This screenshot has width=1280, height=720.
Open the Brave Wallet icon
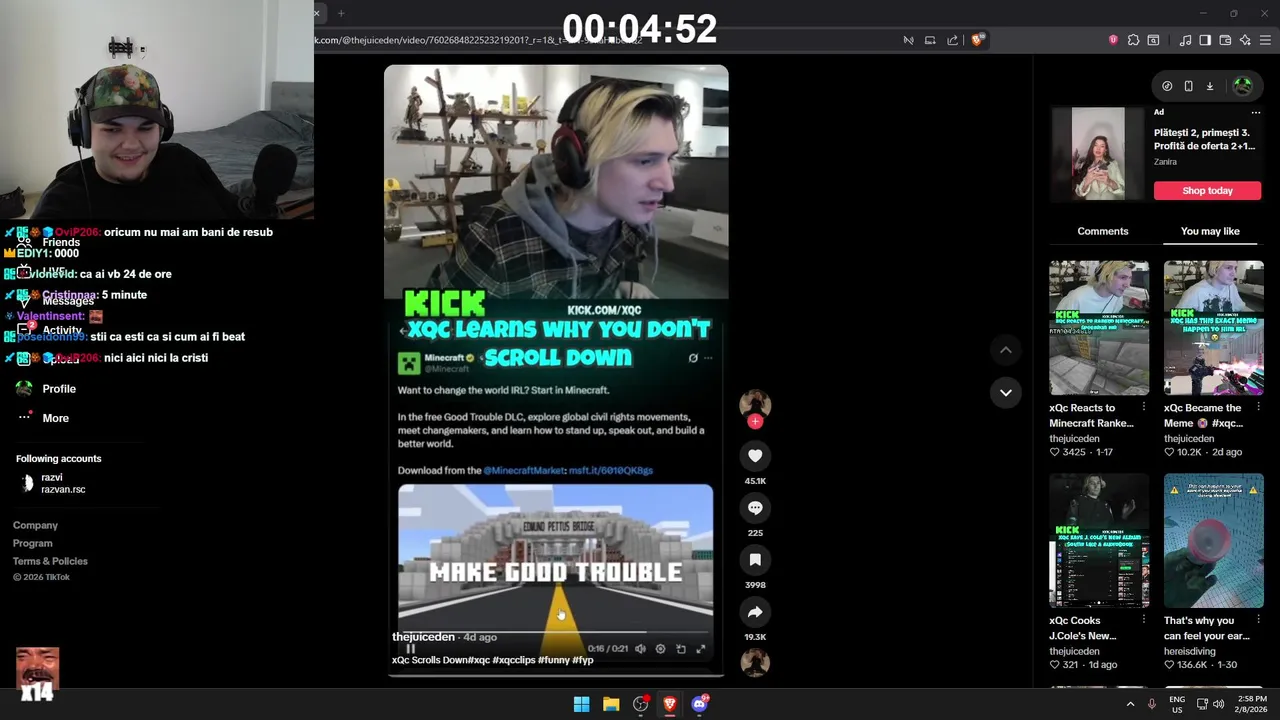point(1225,40)
